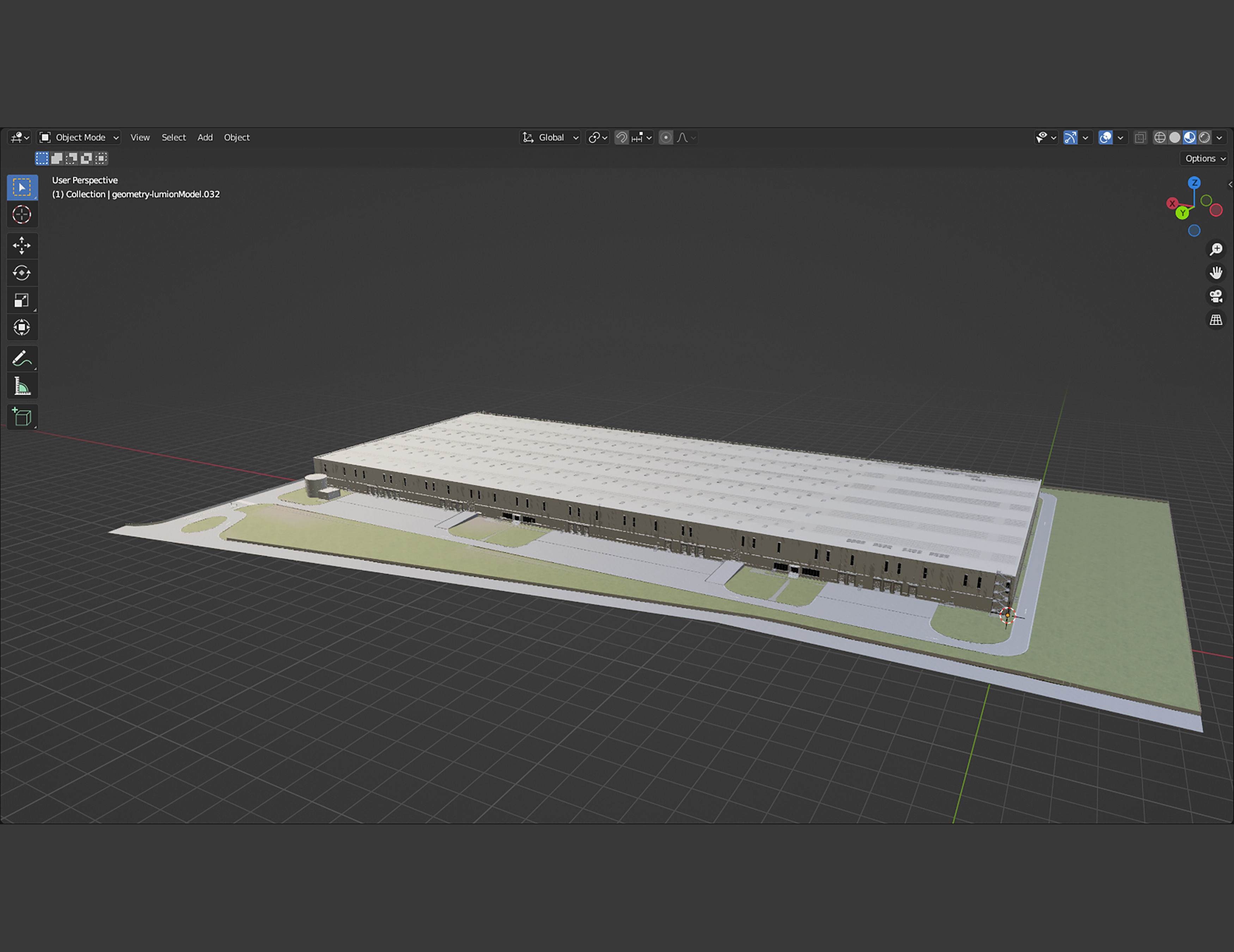The width and height of the screenshot is (1234, 952).
Task: Click the User Perspective label
Action: 85,180
